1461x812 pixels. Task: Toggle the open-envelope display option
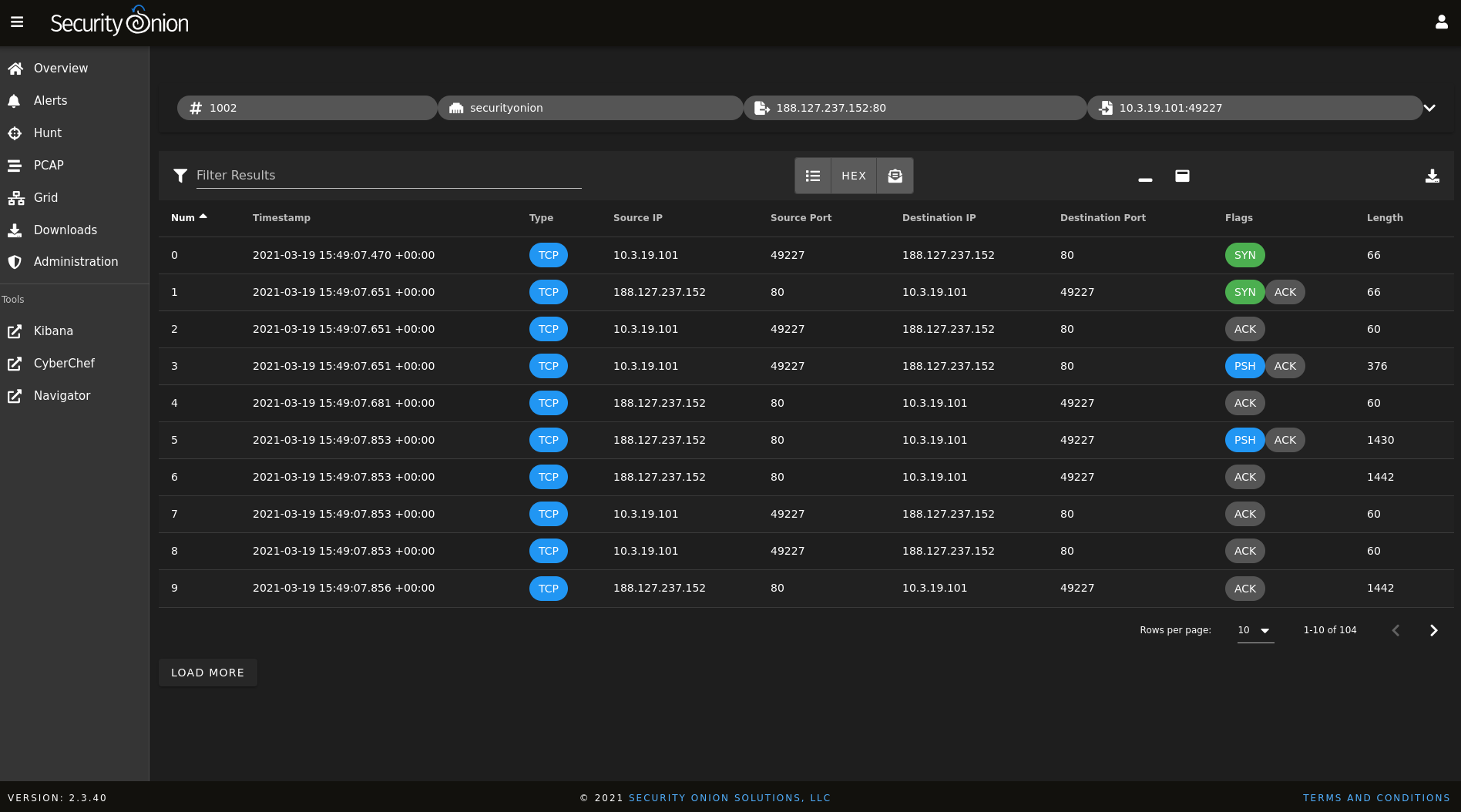[895, 176]
